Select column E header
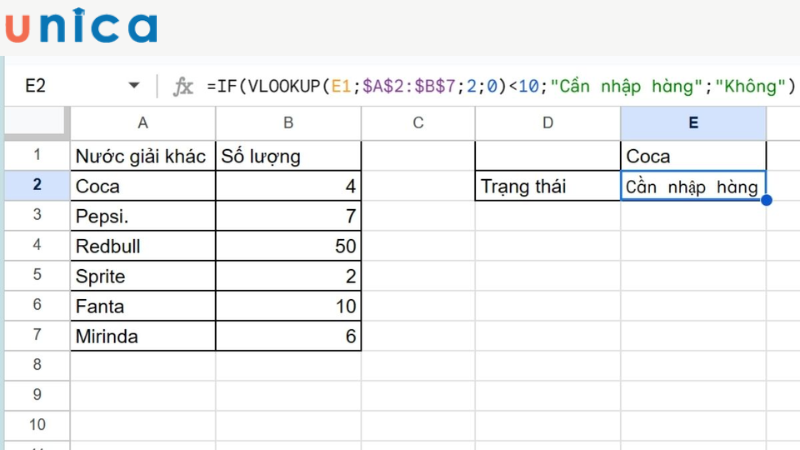 point(693,123)
